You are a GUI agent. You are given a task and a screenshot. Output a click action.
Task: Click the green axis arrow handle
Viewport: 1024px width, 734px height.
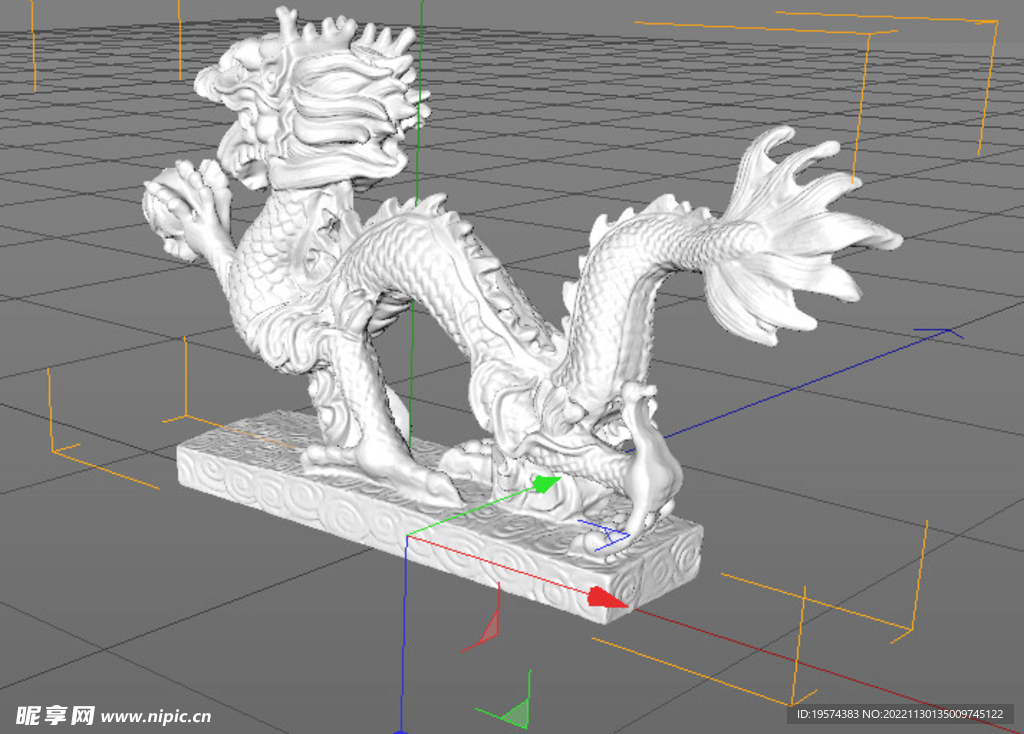tap(547, 484)
